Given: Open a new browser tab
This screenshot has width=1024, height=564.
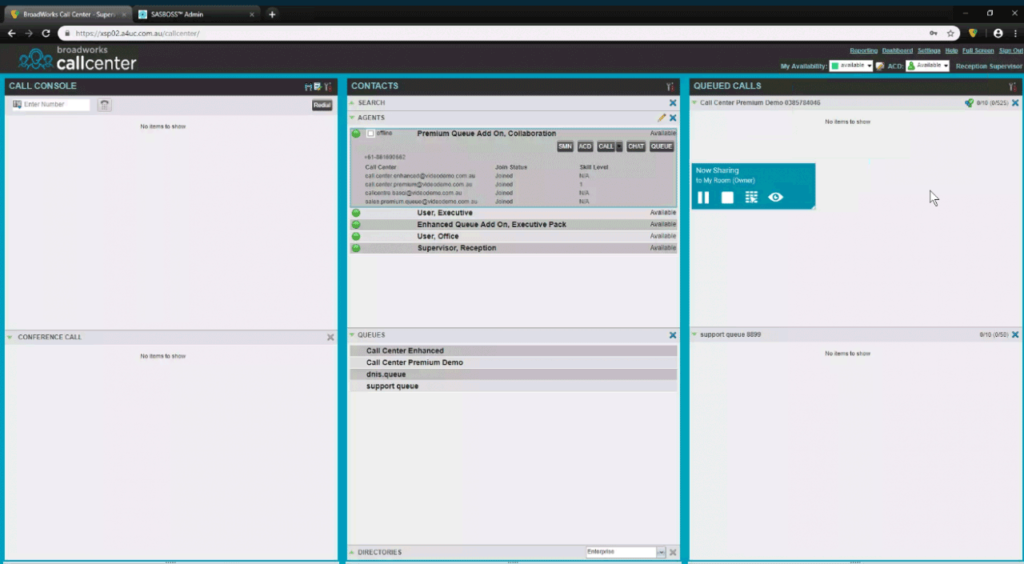Looking at the screenshot, I should pyautogui.click(x=272, y=14).
